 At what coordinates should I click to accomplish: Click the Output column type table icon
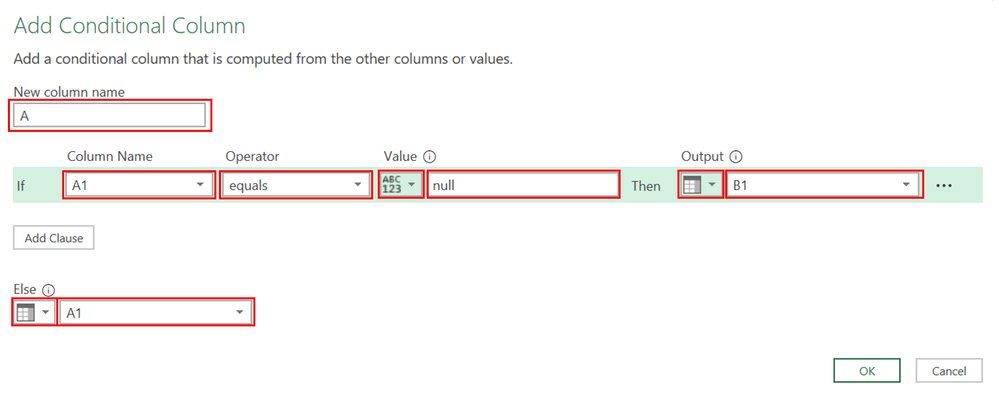pyautogui.click(x=691, y=185)
